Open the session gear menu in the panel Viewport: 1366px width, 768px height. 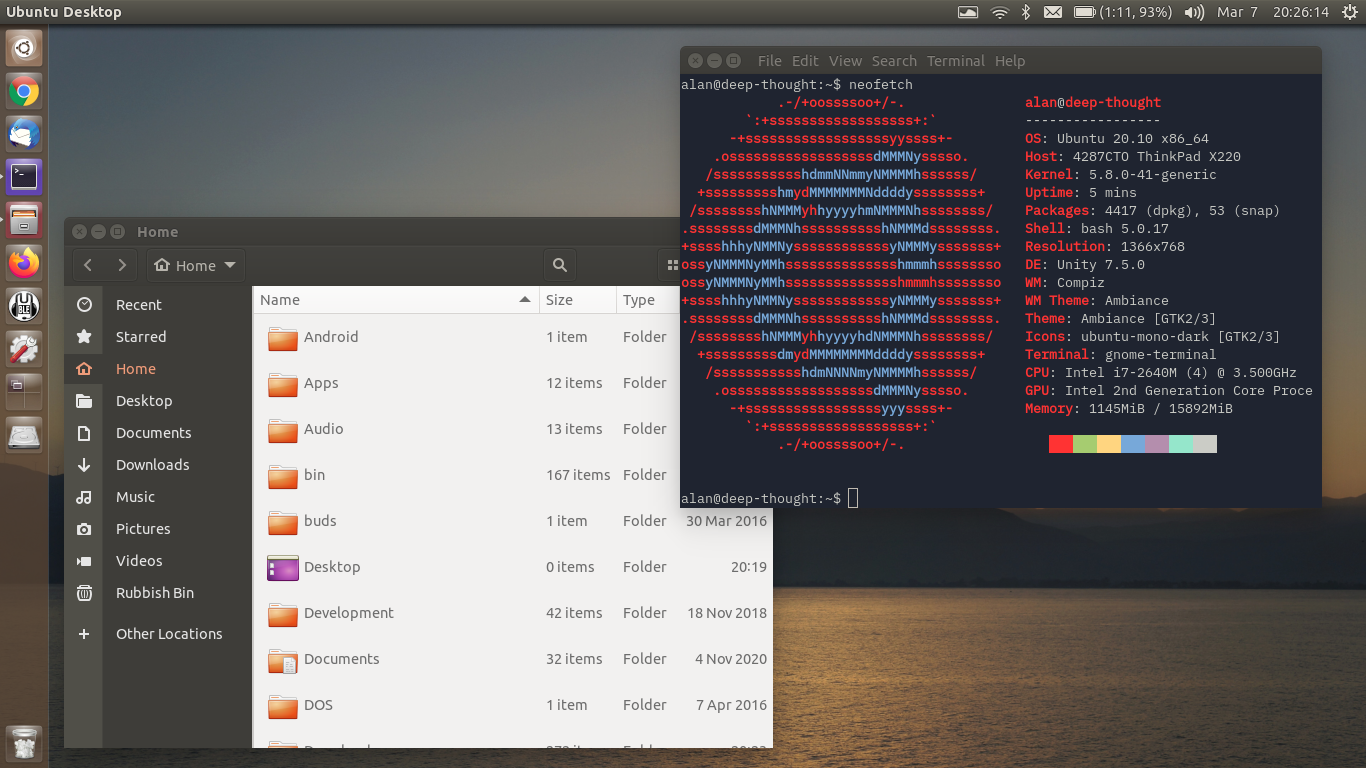click(1349, 12)
